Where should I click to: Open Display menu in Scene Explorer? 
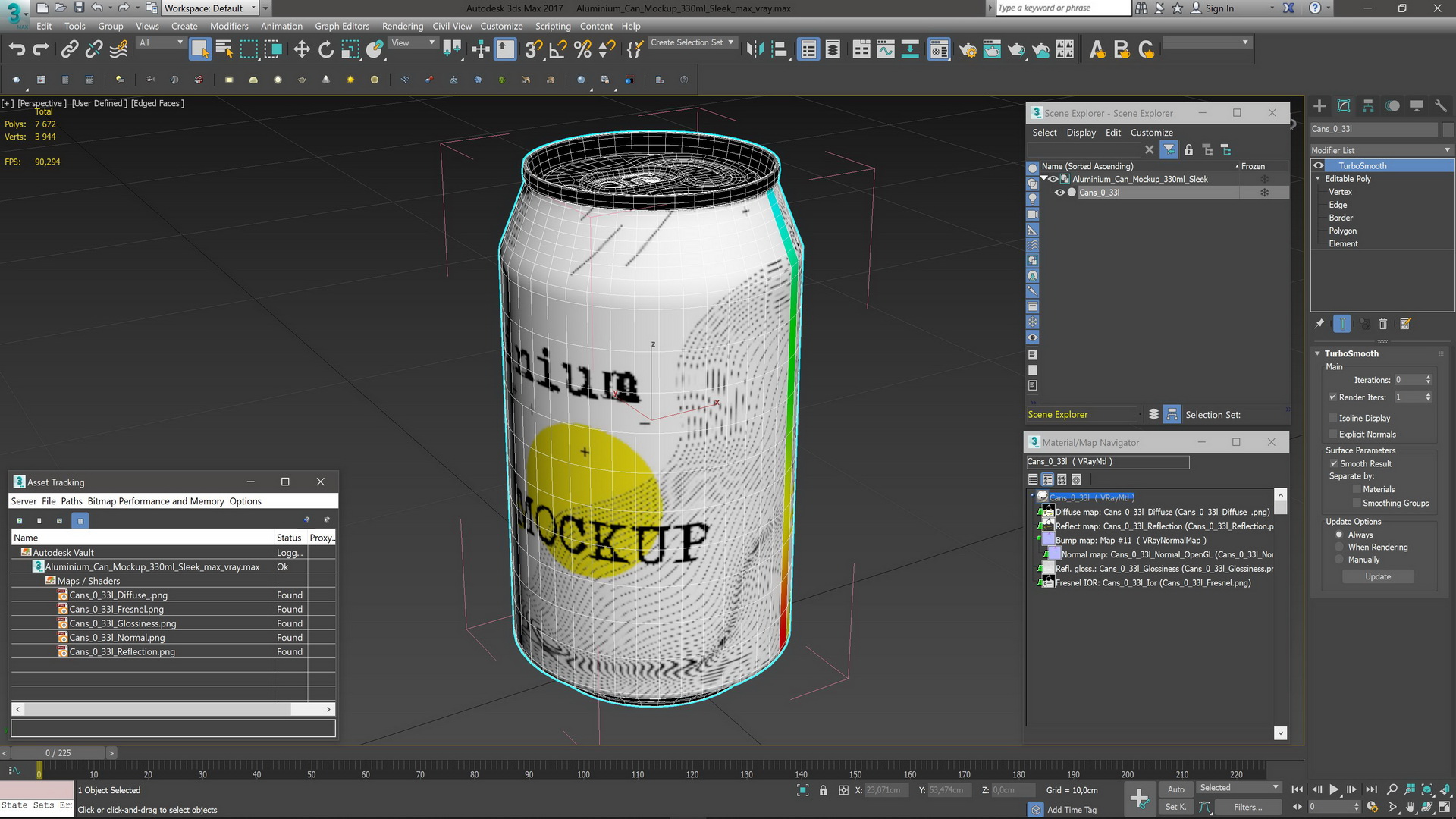click(x=1081, y=133)
